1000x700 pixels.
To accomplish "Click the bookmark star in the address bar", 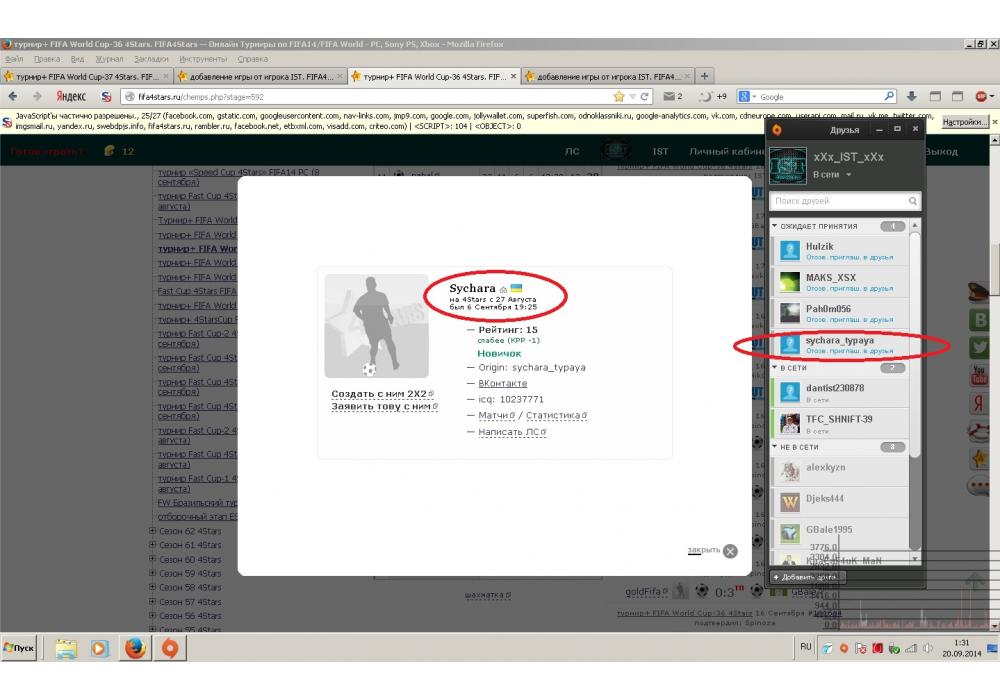I will [619, 97].
